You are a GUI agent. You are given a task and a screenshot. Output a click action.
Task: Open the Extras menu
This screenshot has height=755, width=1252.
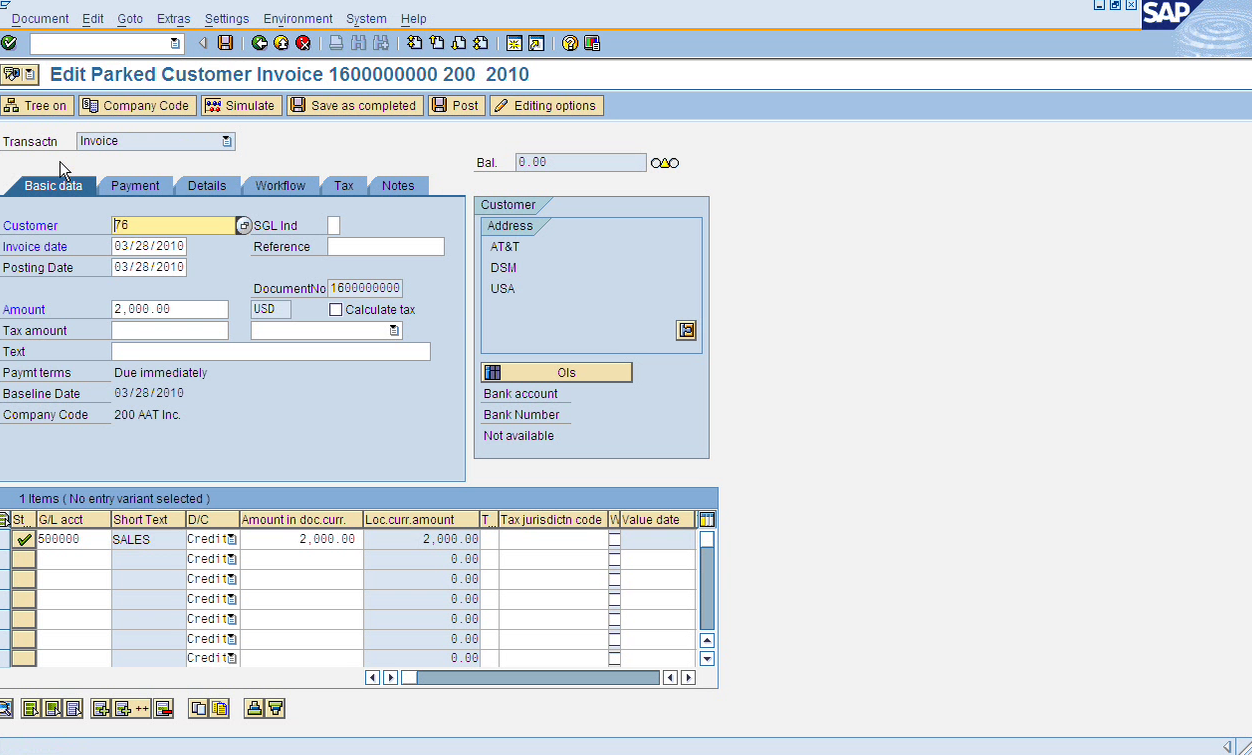174,18
